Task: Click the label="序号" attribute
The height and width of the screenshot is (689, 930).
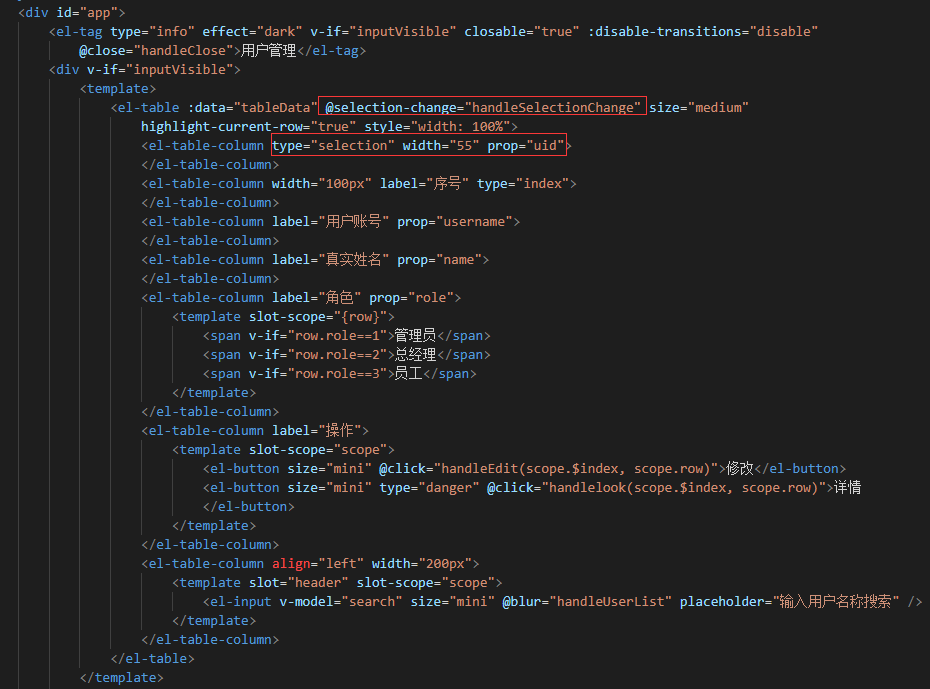Action: pos(425,183)
